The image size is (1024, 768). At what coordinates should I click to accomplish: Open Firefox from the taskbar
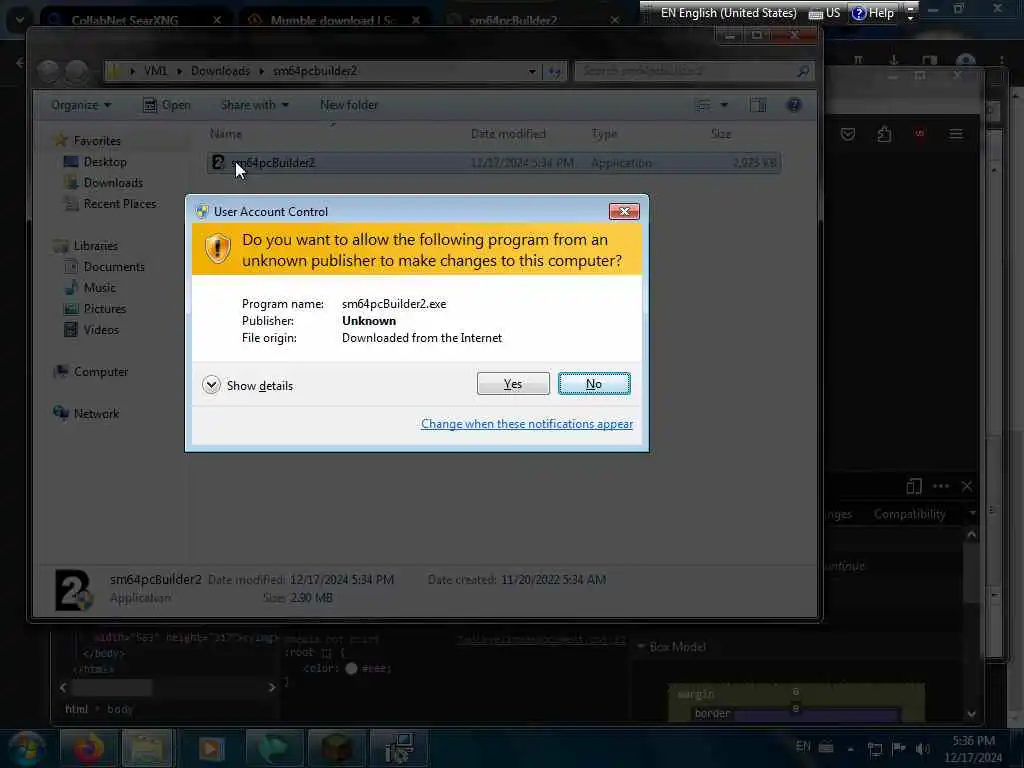[x=89, y=748]
